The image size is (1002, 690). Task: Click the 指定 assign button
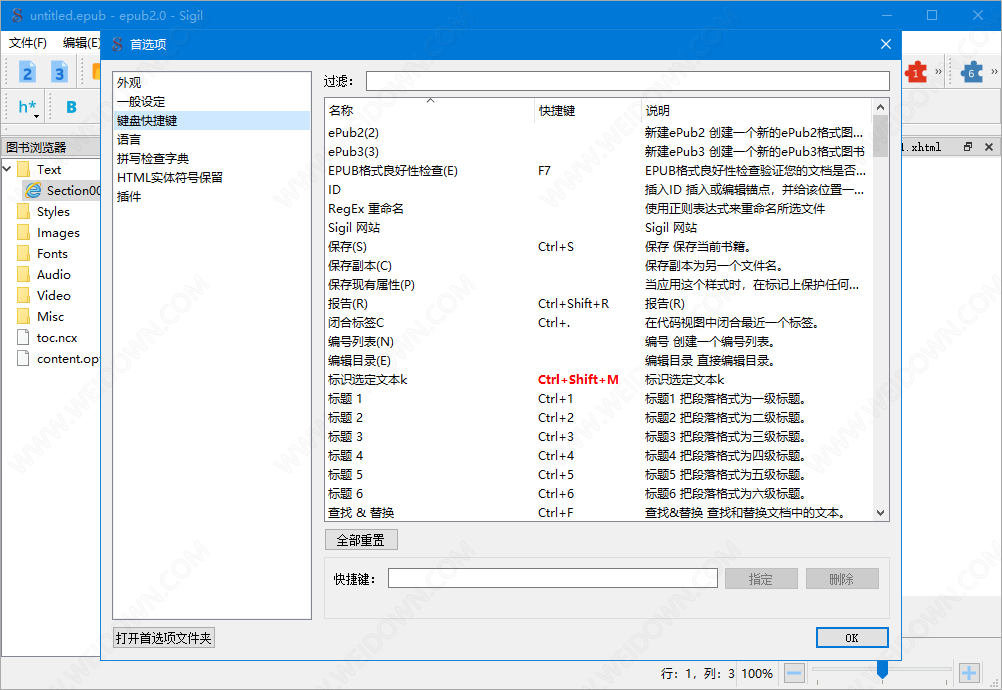tap(761, 579)
